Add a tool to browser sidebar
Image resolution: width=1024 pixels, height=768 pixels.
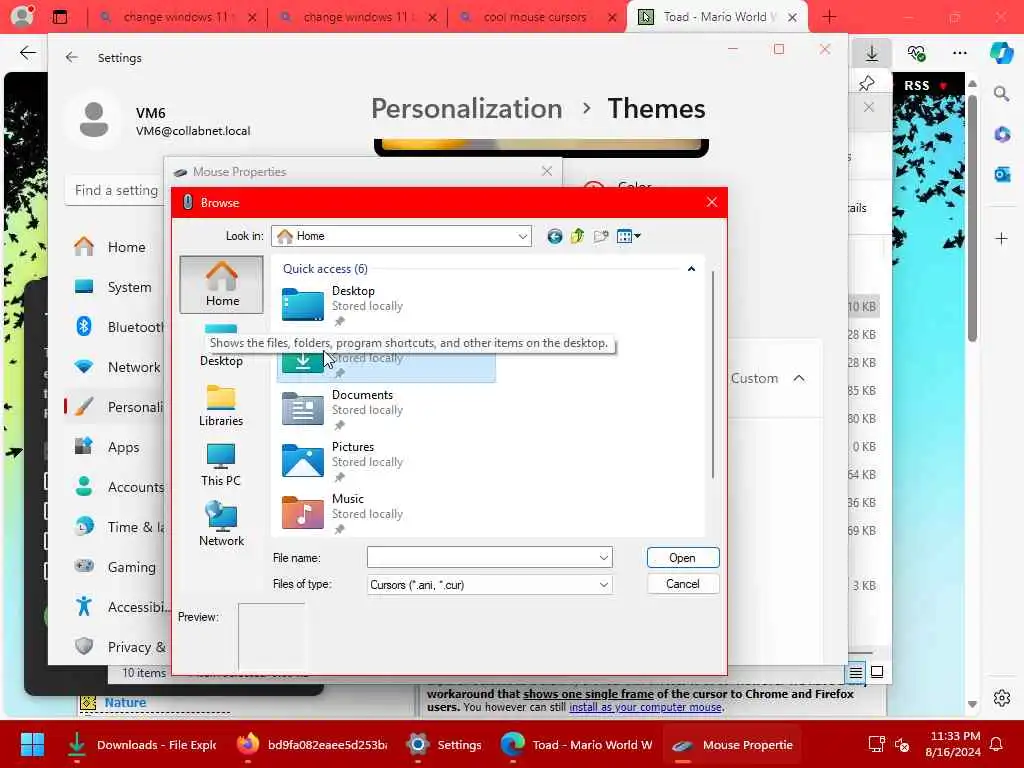click(1002, 238)
